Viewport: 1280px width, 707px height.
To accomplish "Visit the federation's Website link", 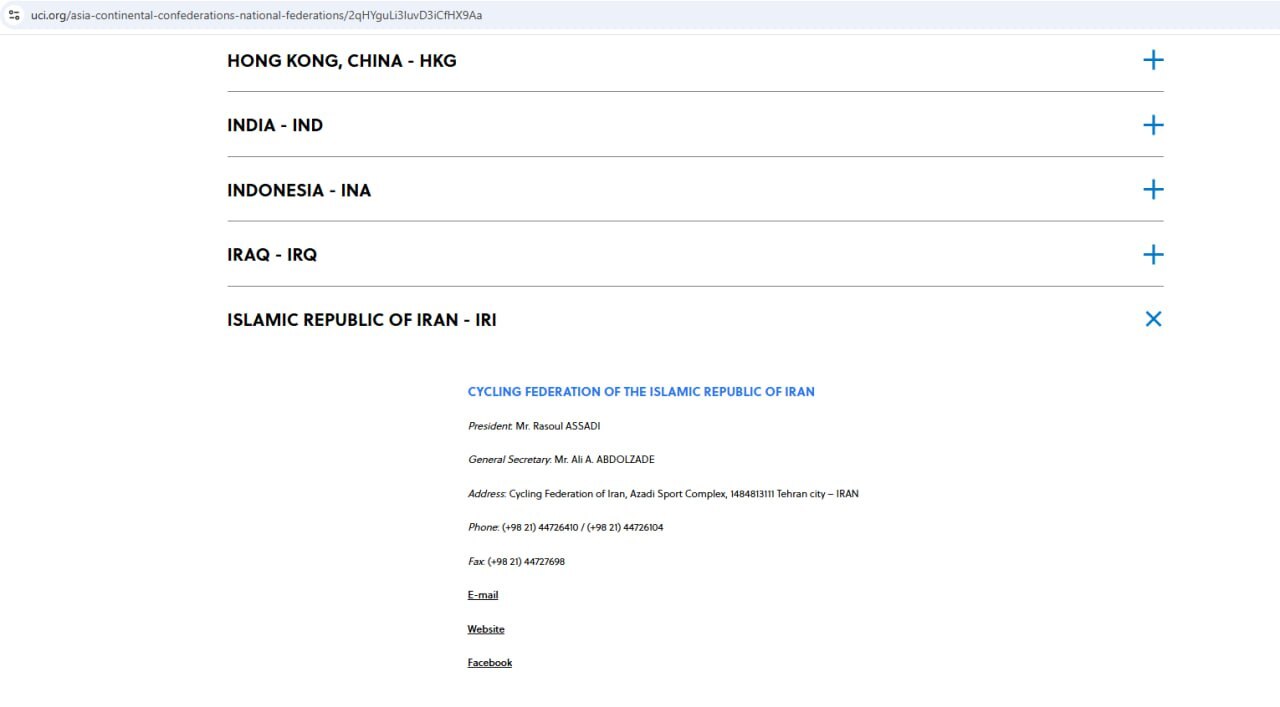I will (x=486, y=629).
